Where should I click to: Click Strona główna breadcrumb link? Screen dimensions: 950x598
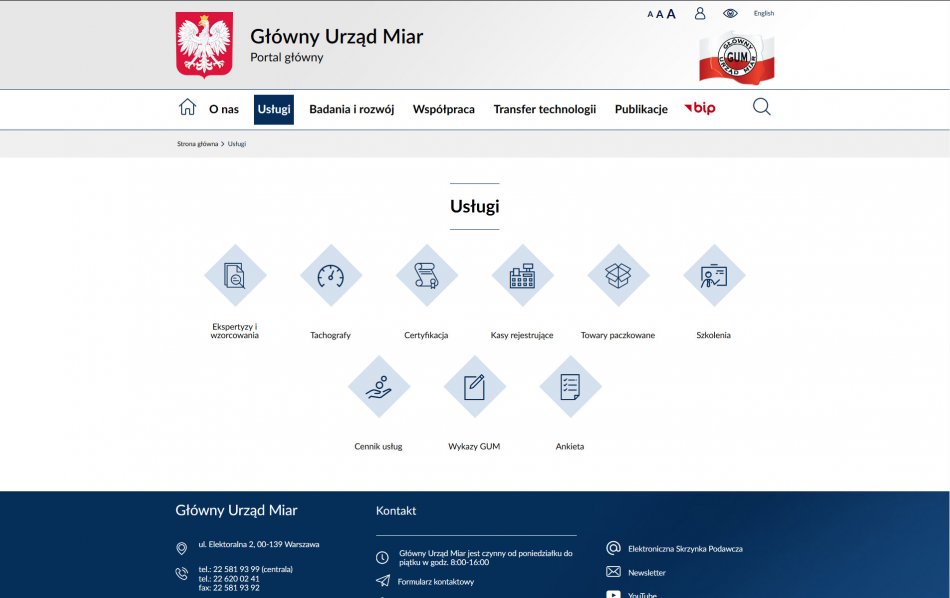pos(197,144)
